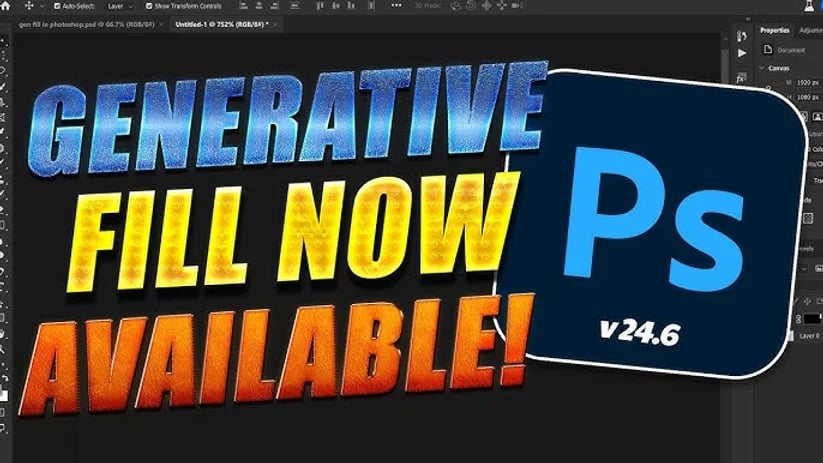
Task: Collapse the Canvas section
Action: click(x=762, y=68)
